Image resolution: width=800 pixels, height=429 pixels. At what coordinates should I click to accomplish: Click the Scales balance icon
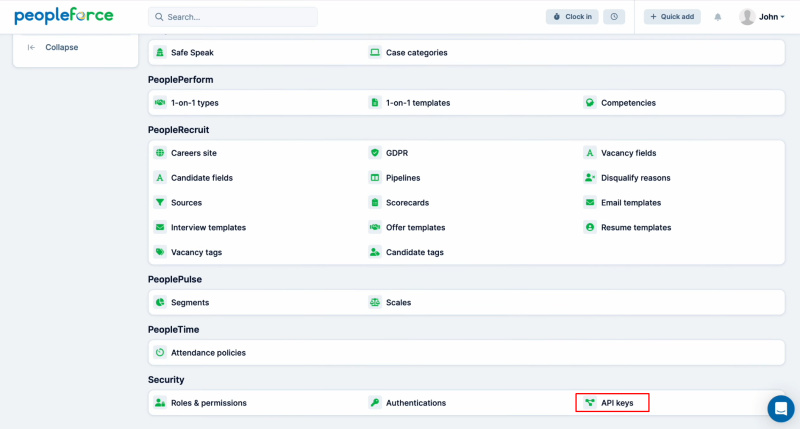coord(375,302)
